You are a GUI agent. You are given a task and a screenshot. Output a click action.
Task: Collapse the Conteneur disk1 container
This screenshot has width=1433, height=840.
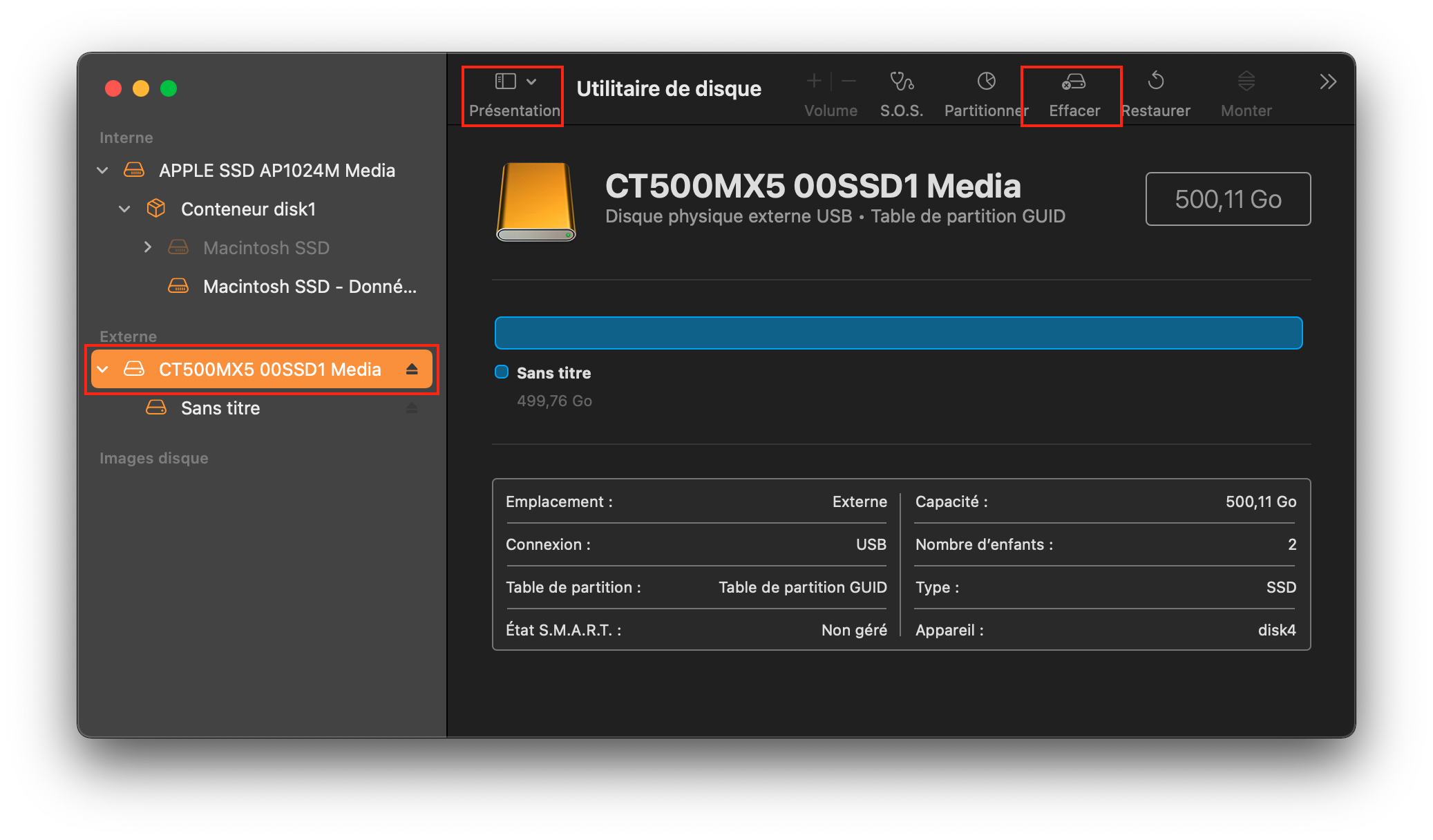pyautogui.click(x=124, y=209)
